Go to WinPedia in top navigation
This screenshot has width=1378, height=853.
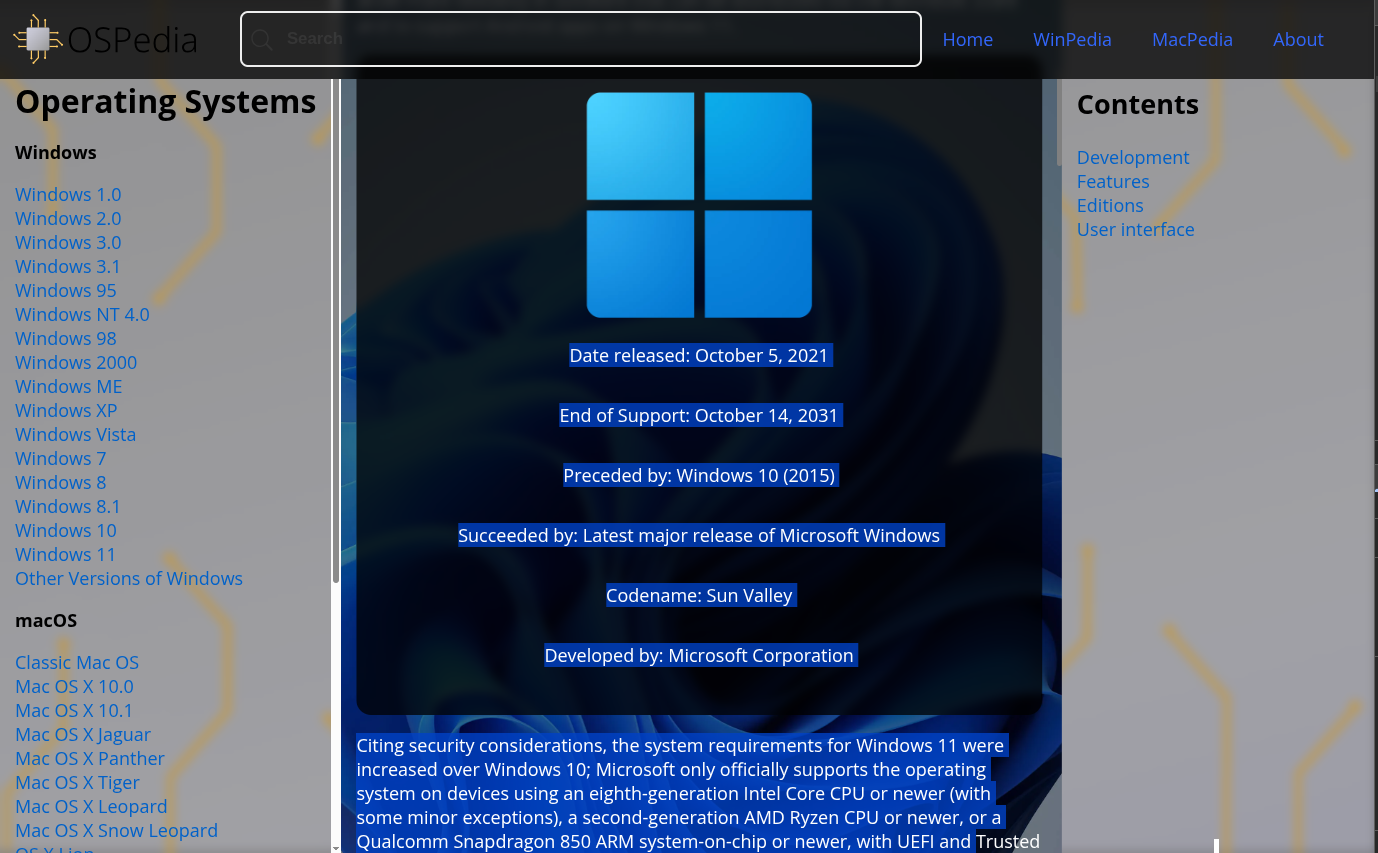coord(1072,39)
